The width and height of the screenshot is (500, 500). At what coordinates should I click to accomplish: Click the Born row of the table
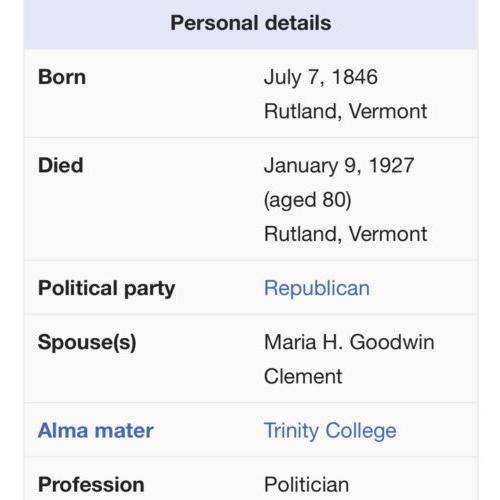[x=251, y=94]
